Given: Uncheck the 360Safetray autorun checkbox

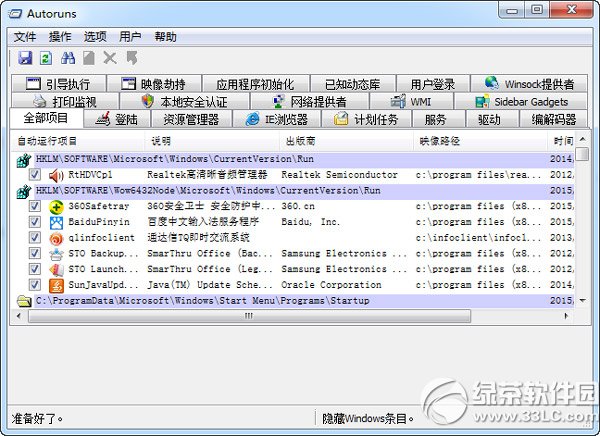Looking at the screenshot, I should 35,206.
